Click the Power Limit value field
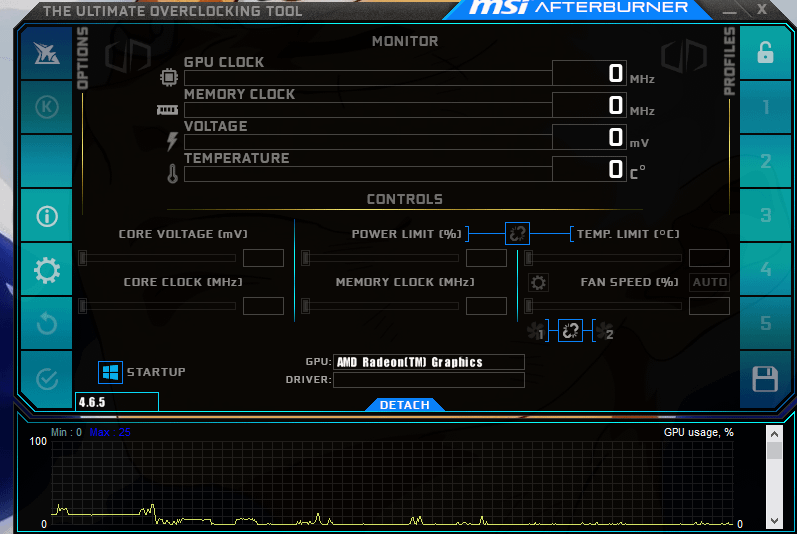 click(486, 258)
